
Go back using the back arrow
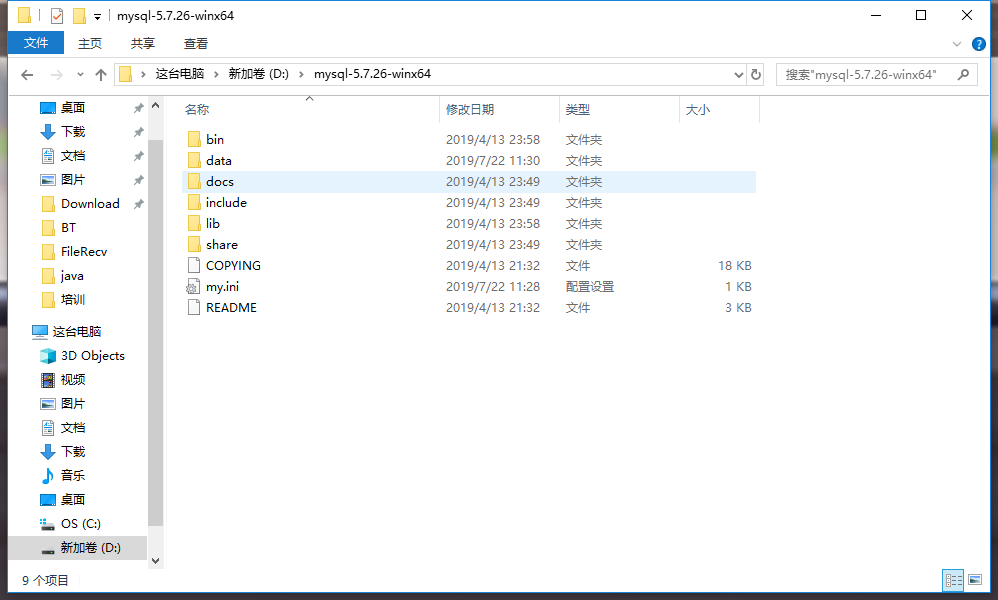(27, 75)
